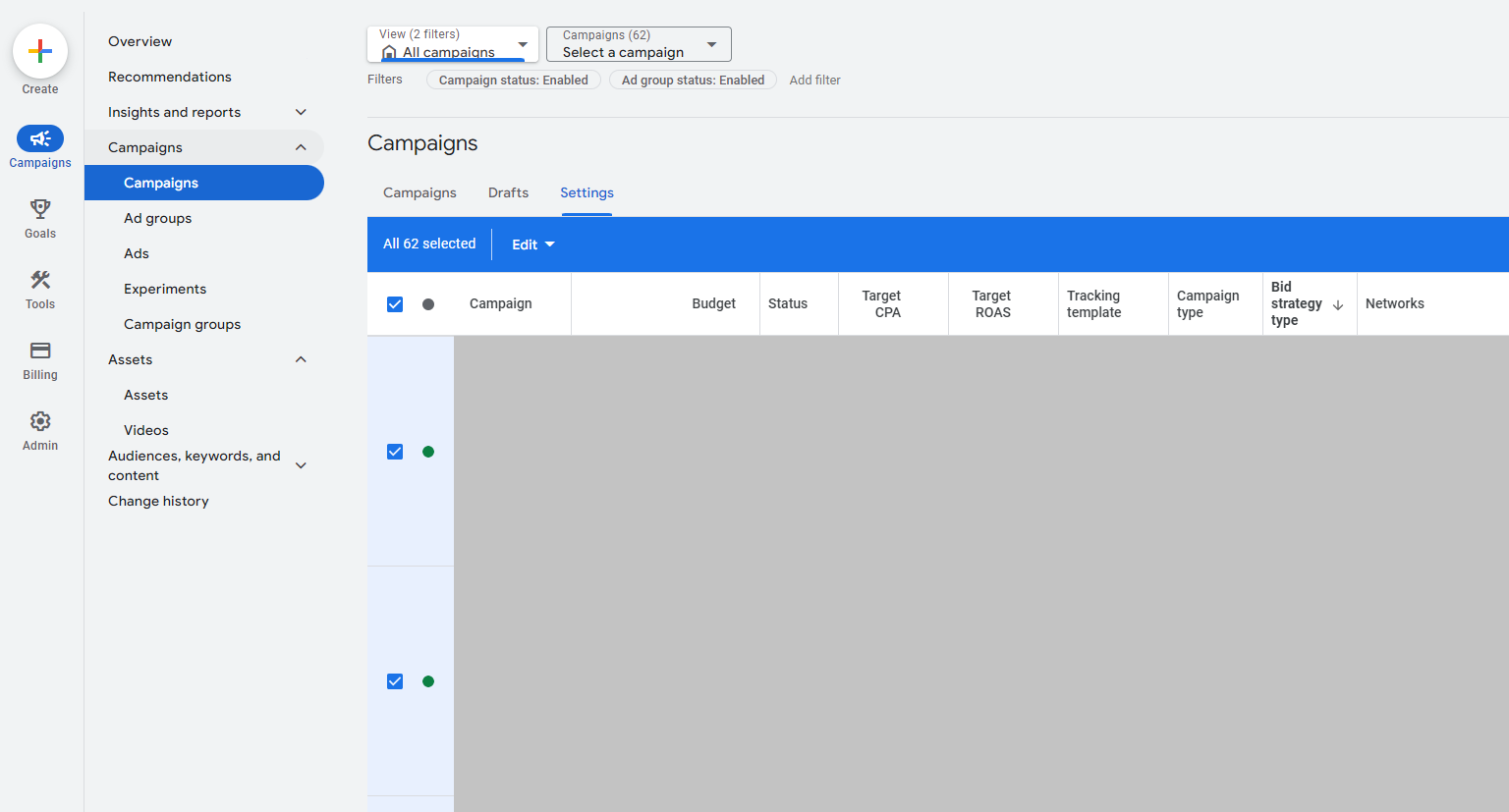
Task: Open the Edit dropdown in the blue bar
Action: pyautogui.click(x=531, y=244)
